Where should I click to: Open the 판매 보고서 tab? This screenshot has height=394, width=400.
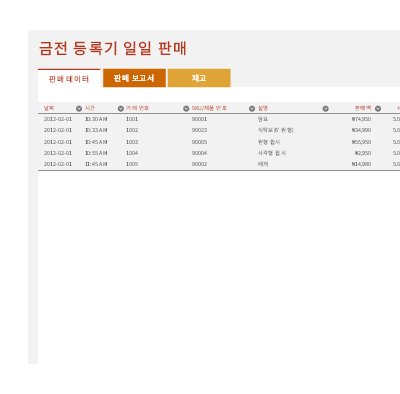point(134,78)
